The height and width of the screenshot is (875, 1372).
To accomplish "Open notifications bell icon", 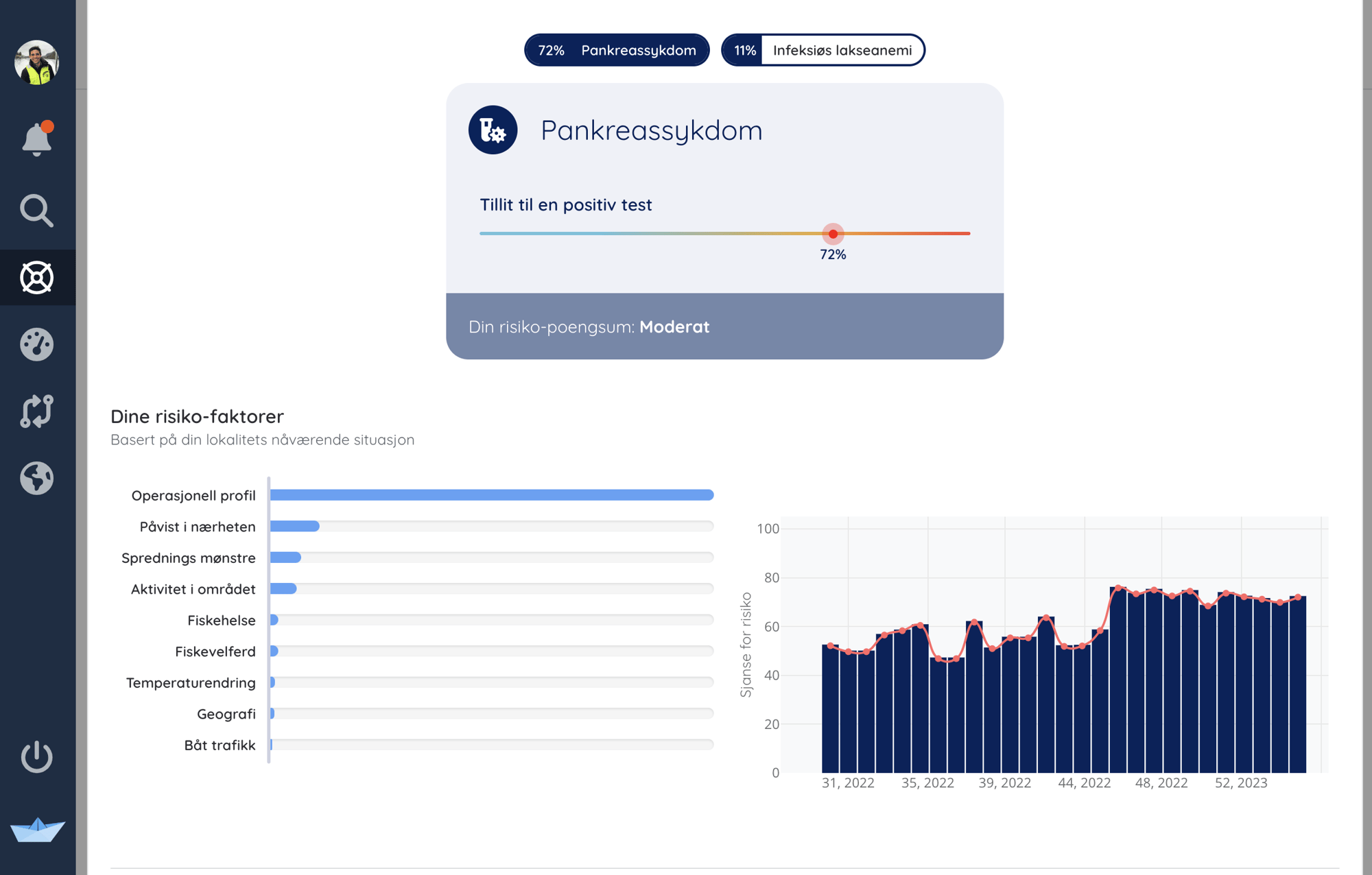I will tap(37, 139).
